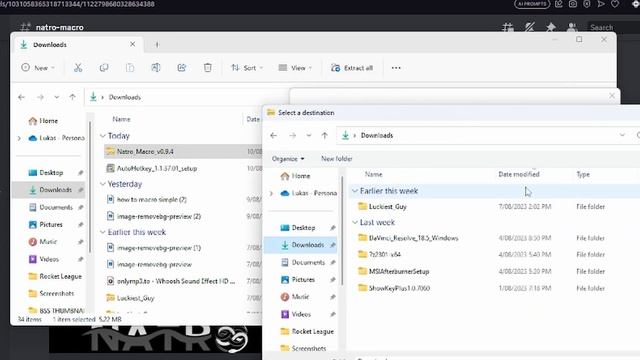Click Extract all in Explorer toolbar

tap(352, 68)
